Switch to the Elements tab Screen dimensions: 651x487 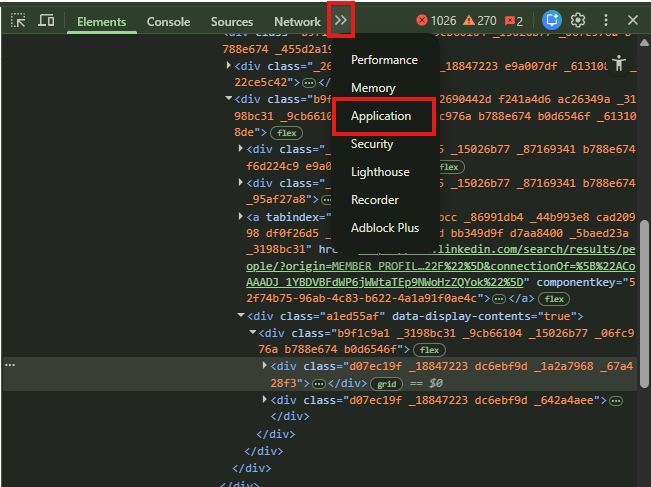coord(102,22)
